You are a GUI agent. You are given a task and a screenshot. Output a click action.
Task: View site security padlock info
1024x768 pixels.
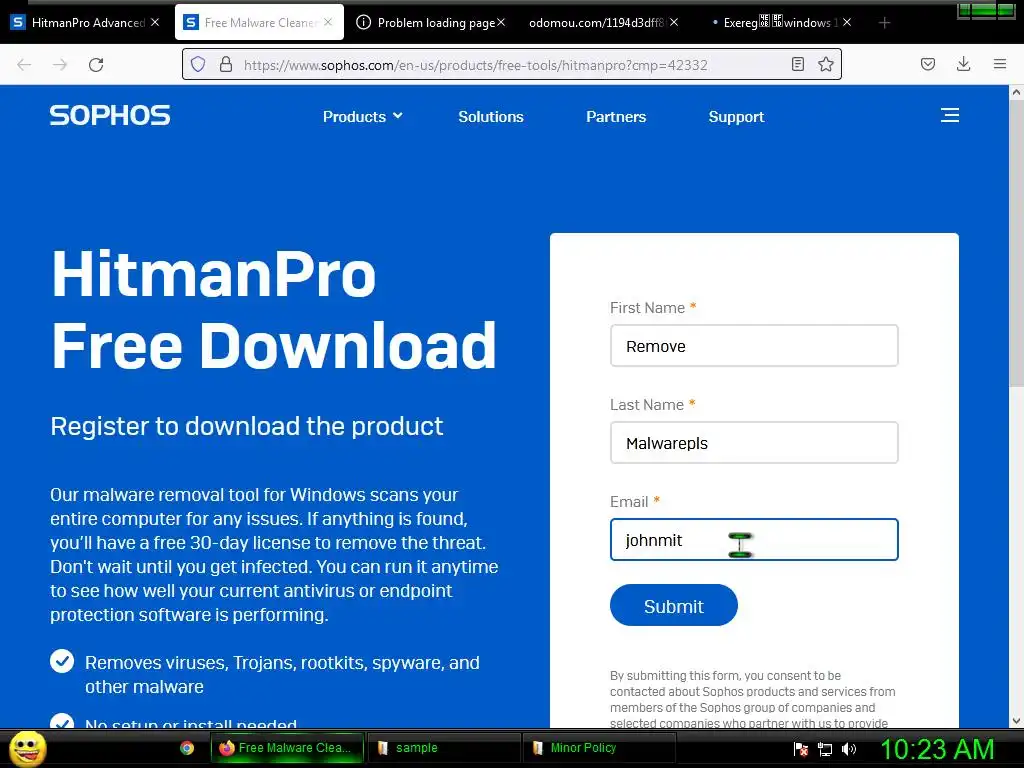tap(226, 64)
